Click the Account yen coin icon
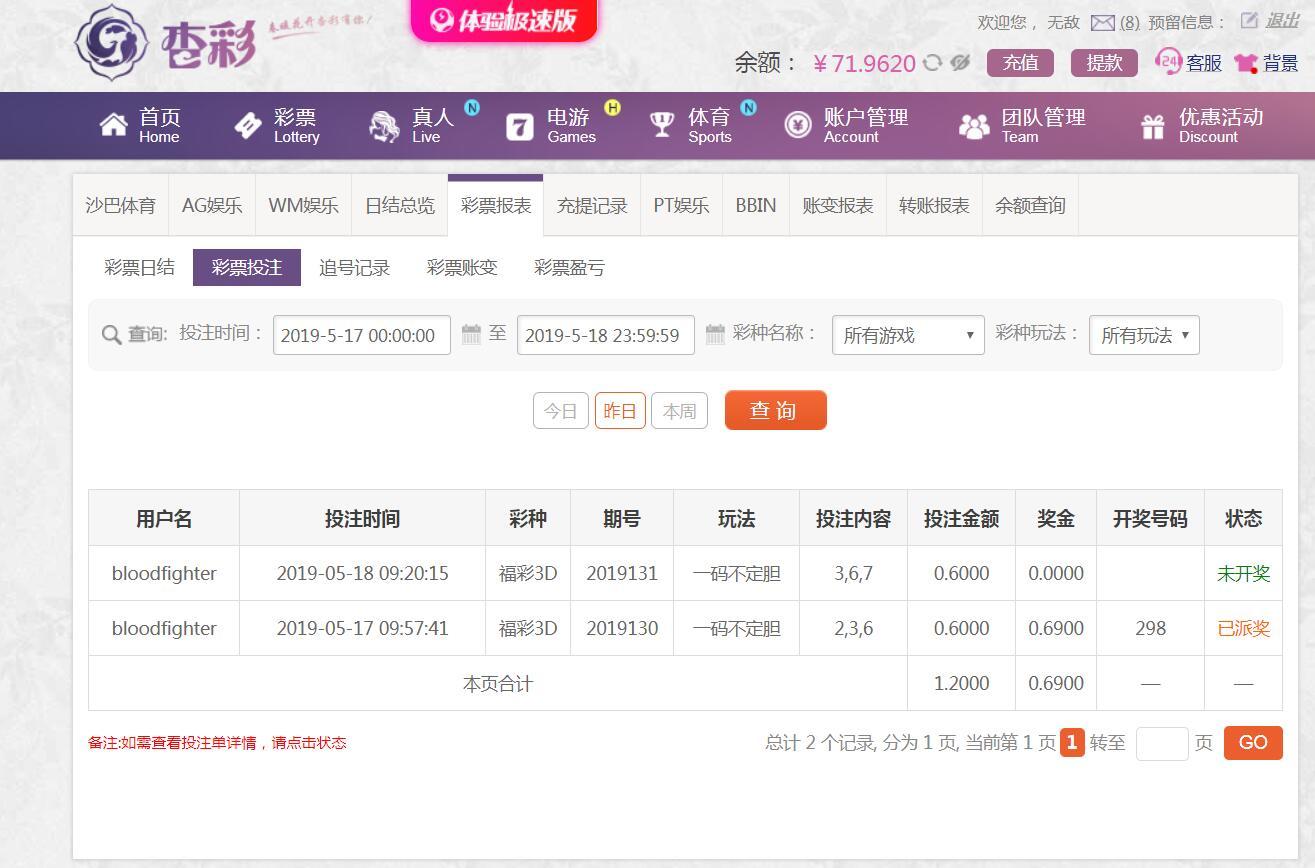 point(797,125)
